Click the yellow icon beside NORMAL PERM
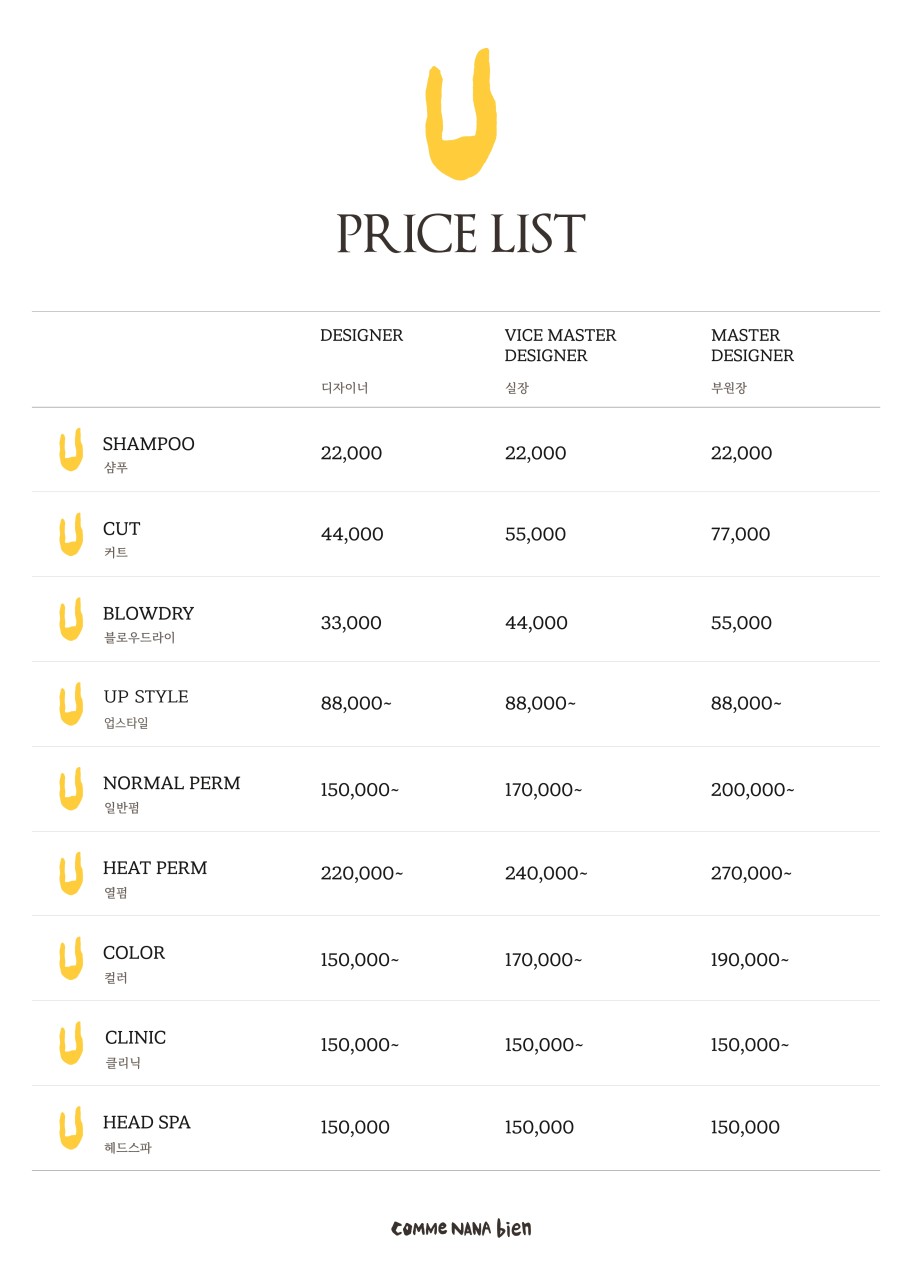905x1280 pixels. (69, 789)
